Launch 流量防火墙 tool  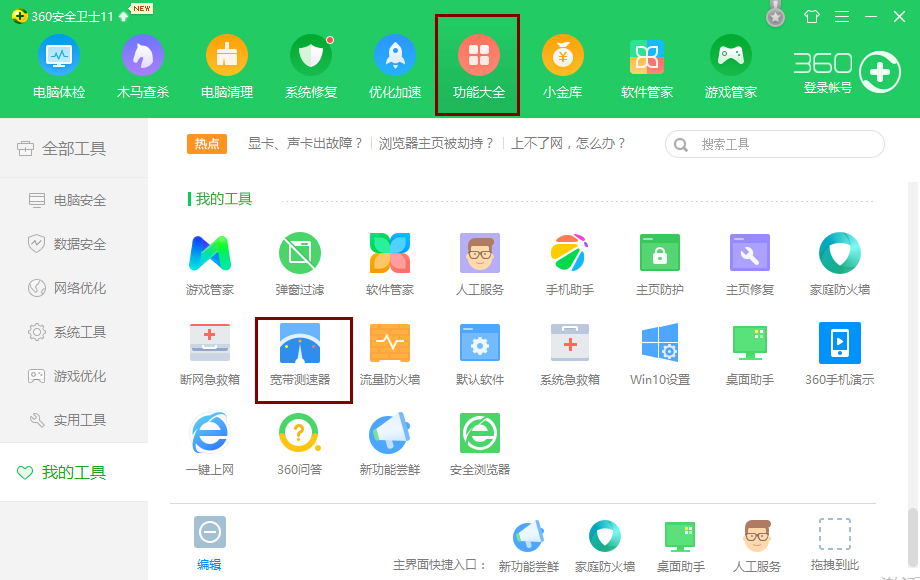click(390, 354)
